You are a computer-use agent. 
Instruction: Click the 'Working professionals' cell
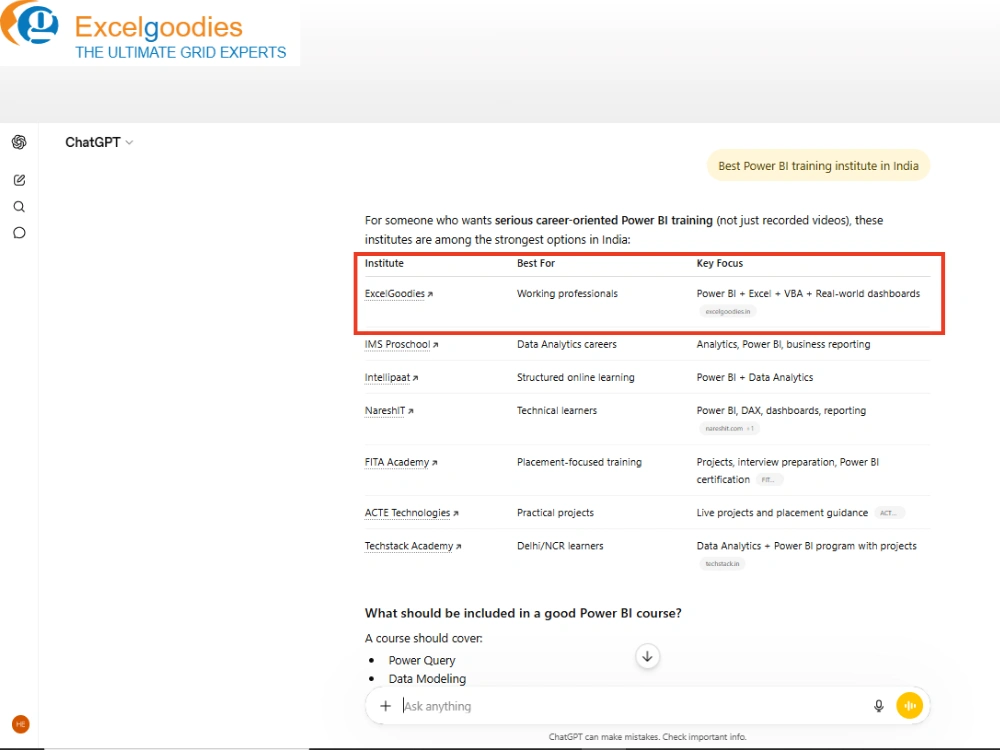pyautogui.click(x=567, y=293)
